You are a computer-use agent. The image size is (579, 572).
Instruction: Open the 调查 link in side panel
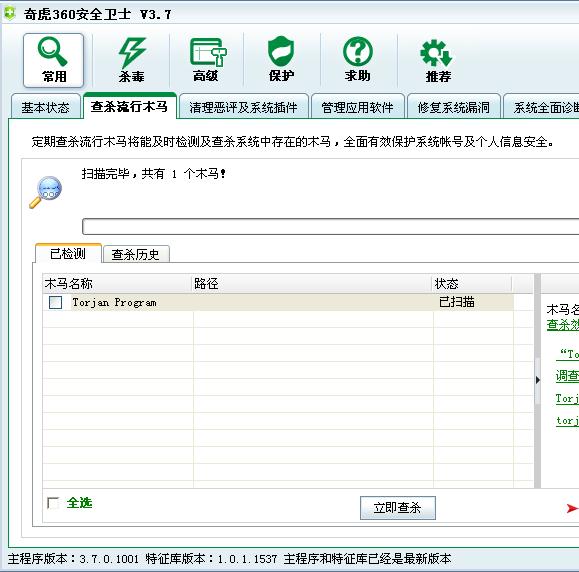click(x=567, y=376)
